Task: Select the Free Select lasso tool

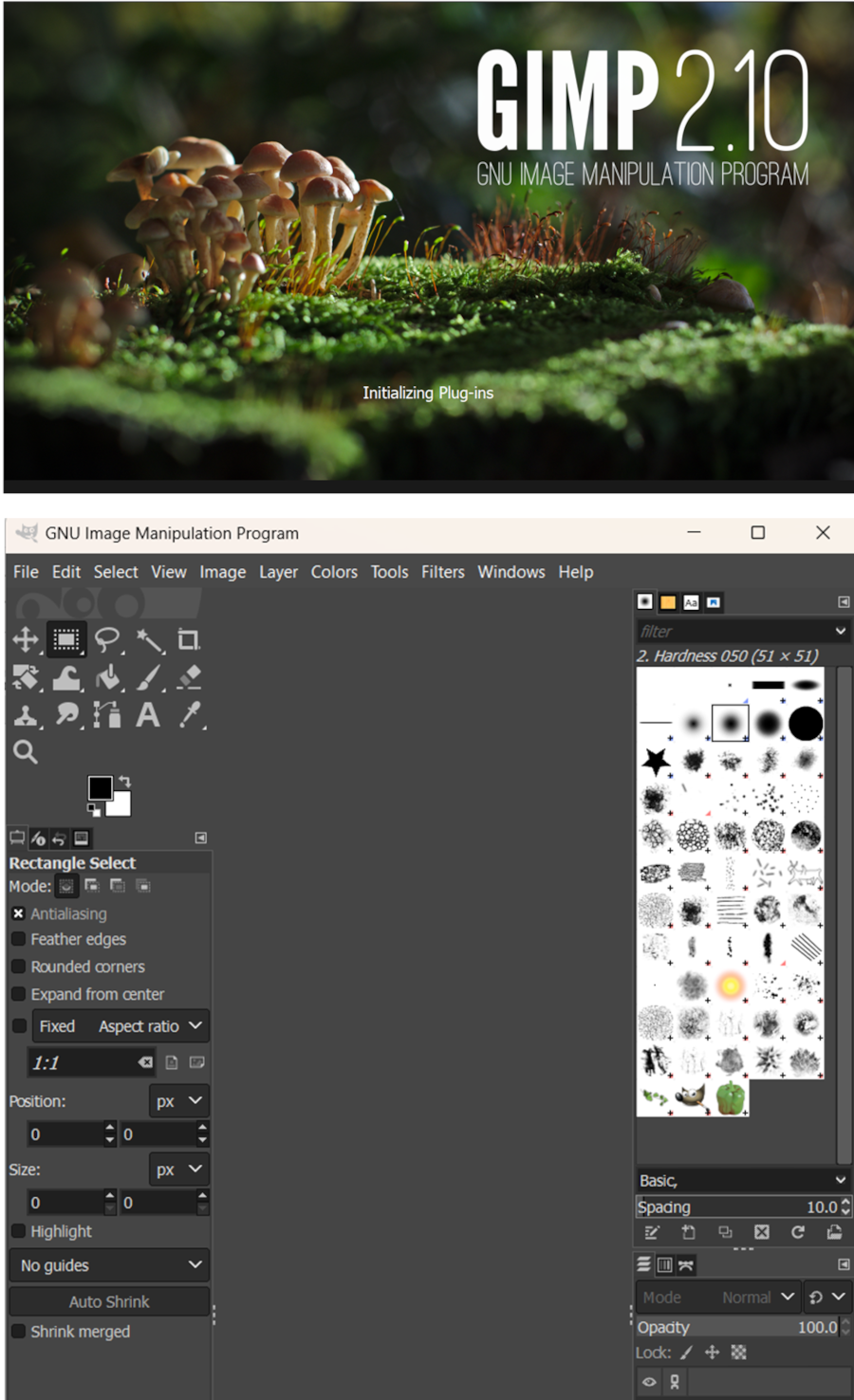Action: coord(107,639)
